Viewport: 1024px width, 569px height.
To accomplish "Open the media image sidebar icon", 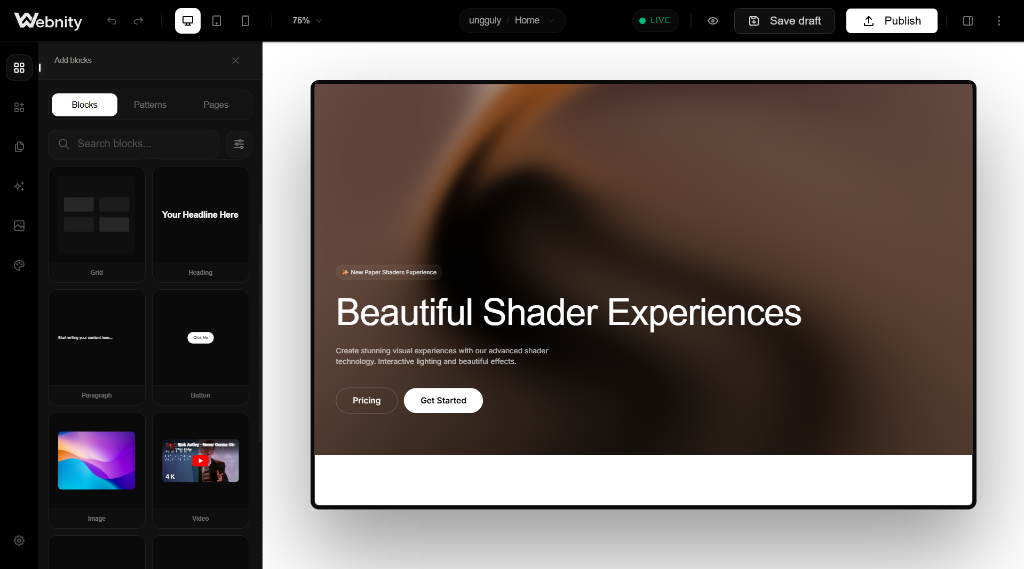I will click(x=19, y=225).
